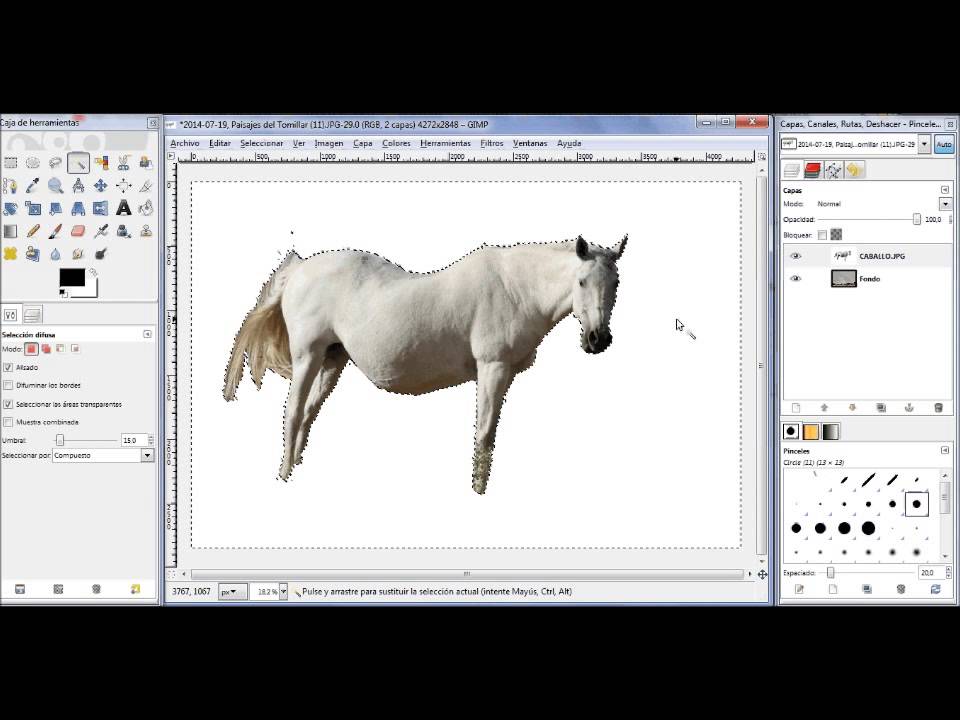The height and width of the screenshot is (720, 960).
Task: Select the Alignment tool
Action: coord(124,186)
